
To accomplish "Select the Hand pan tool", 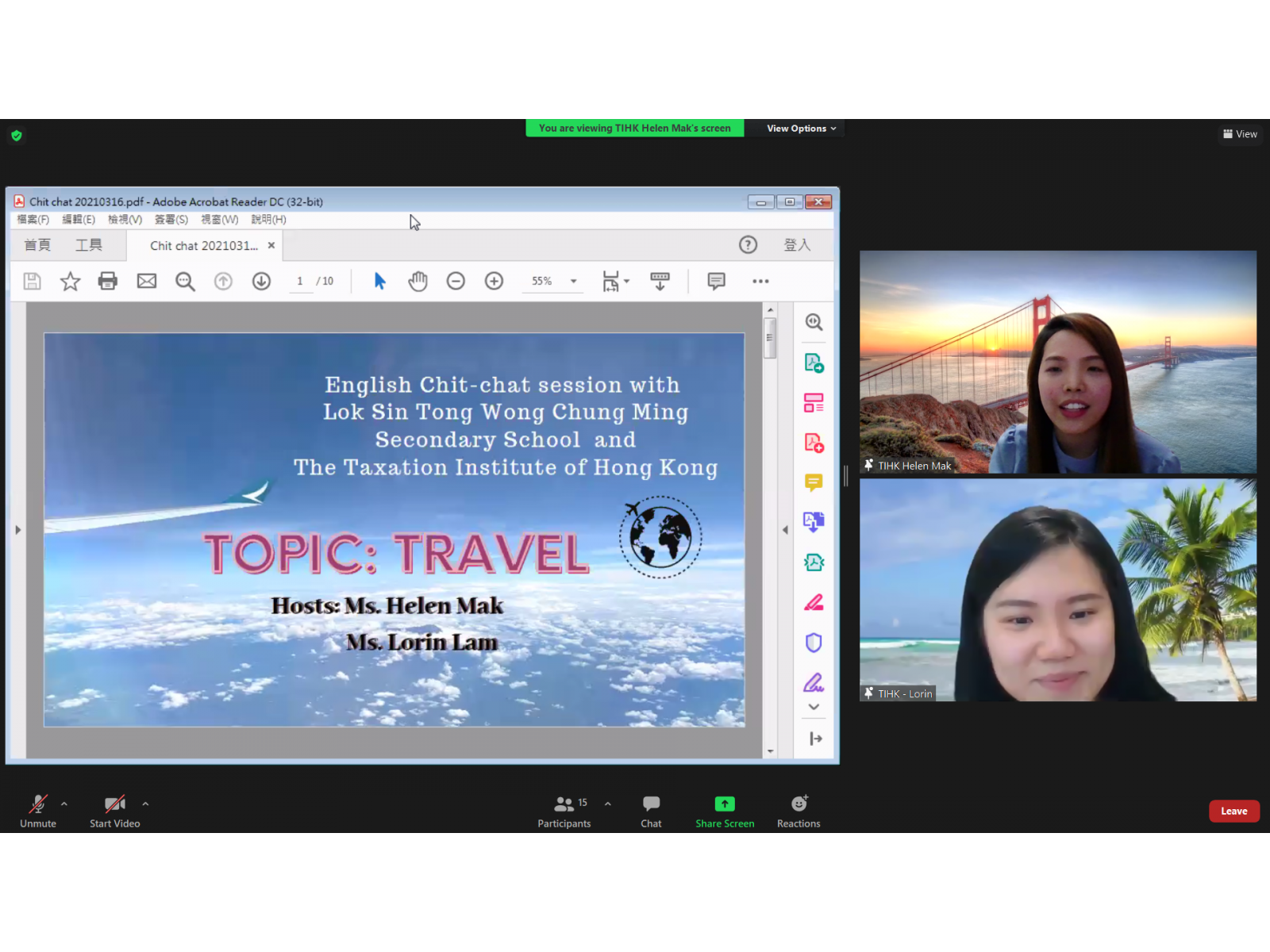I will (x=418, y=281).
